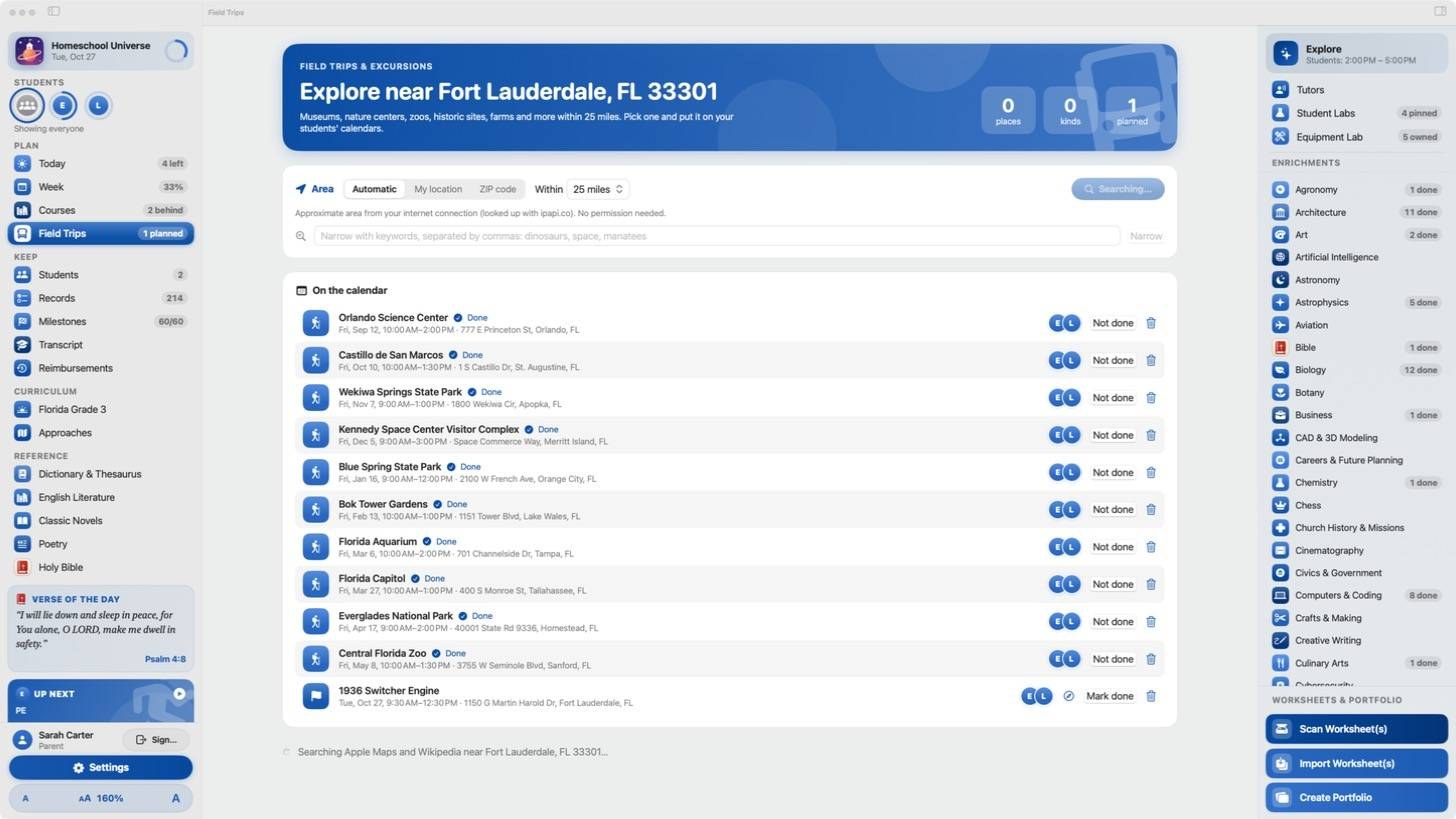
Task: Click the flag icon for 1936 Switcher Engine
Action: coord(315,696)
